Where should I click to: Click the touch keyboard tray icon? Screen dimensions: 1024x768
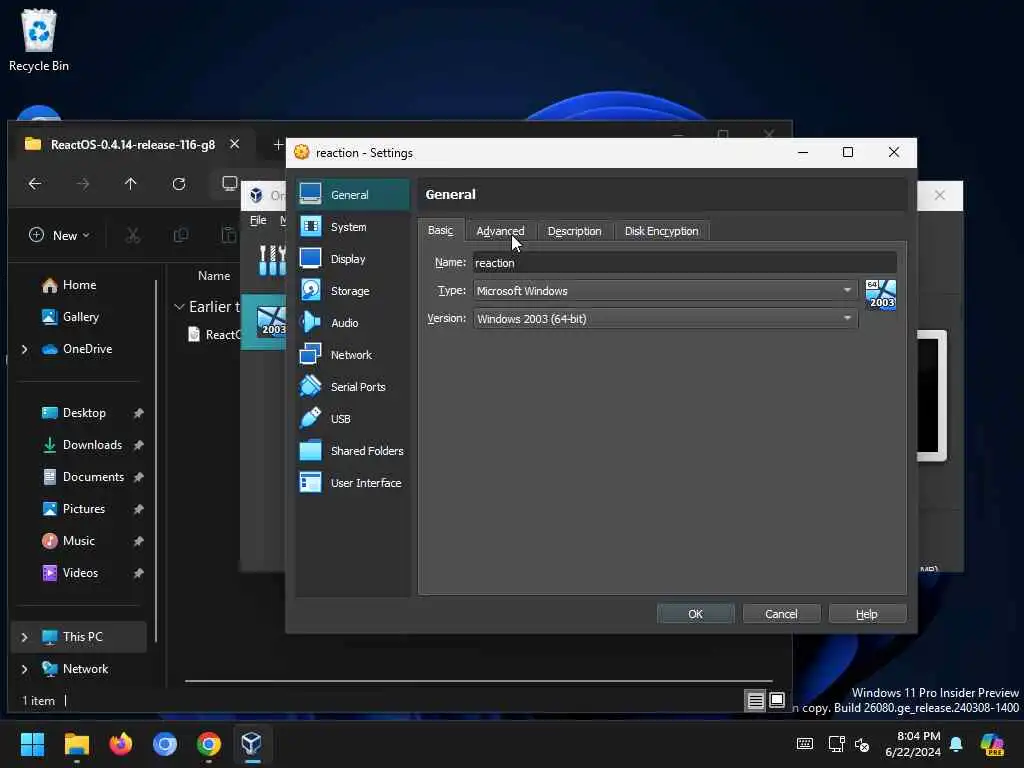pos(805,744)
